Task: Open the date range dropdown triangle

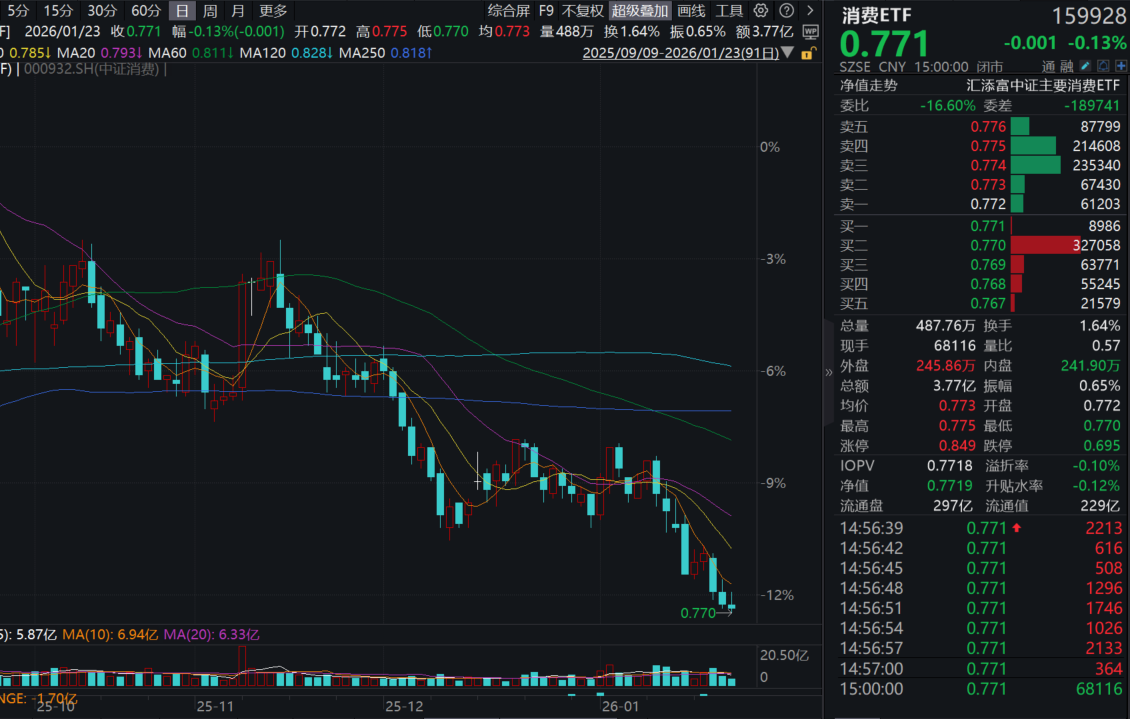Action: pos(787,53)
